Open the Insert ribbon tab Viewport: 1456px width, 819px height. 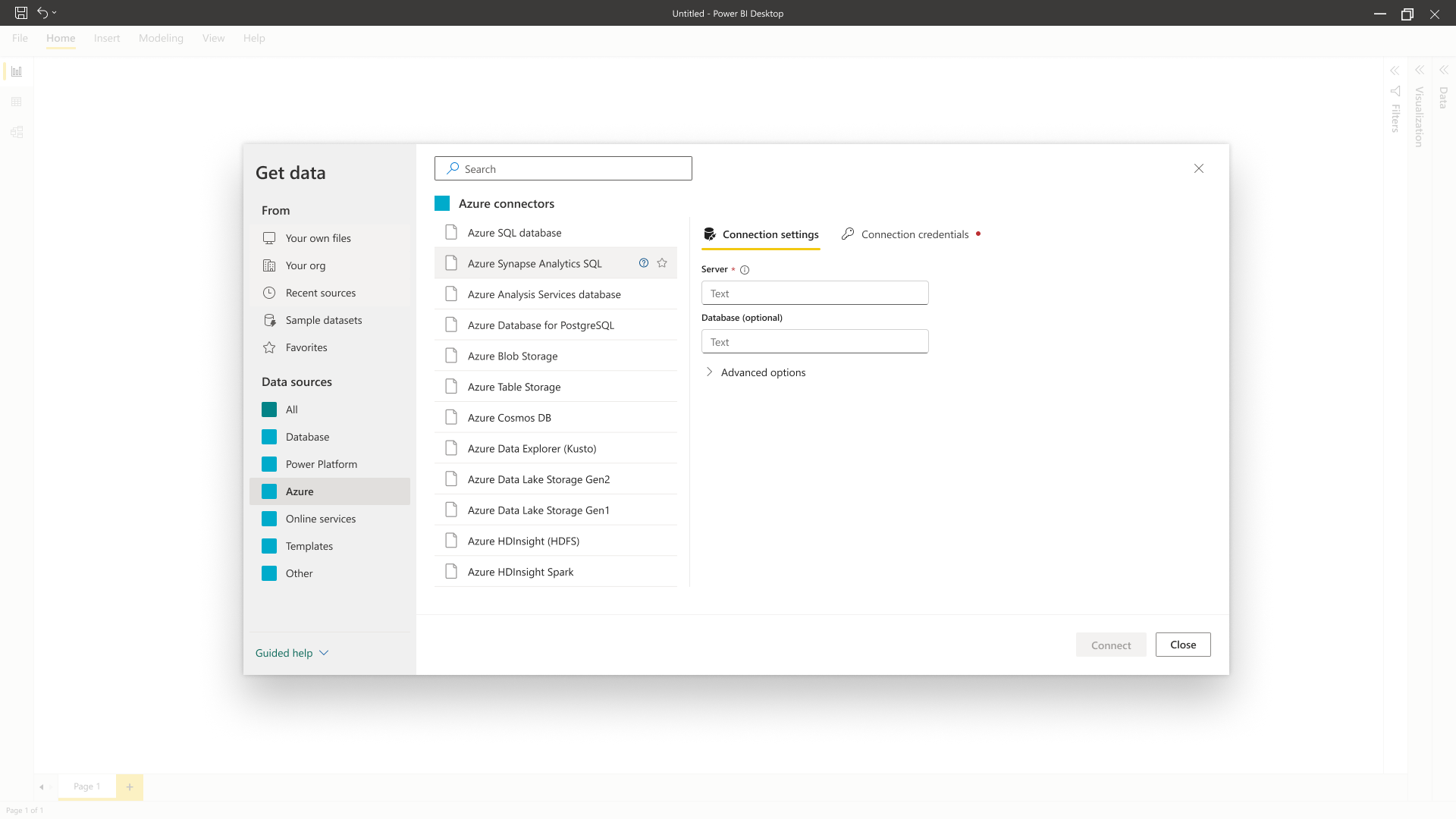coord(107,38)
